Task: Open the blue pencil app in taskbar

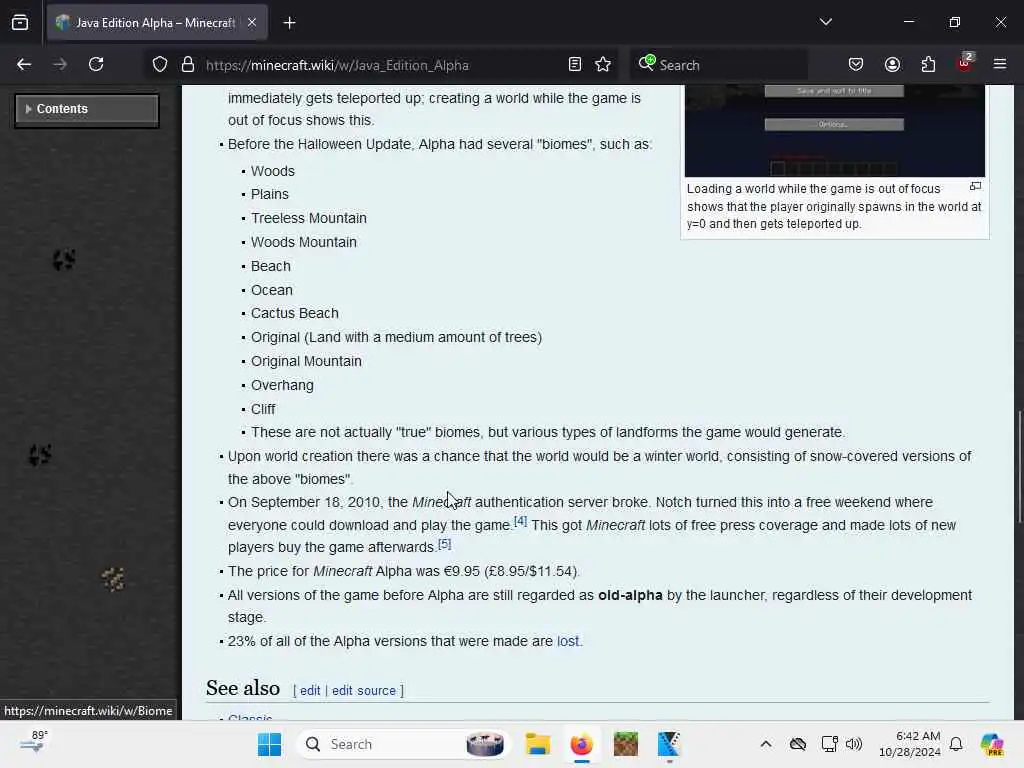Action: tap(669, 744)
